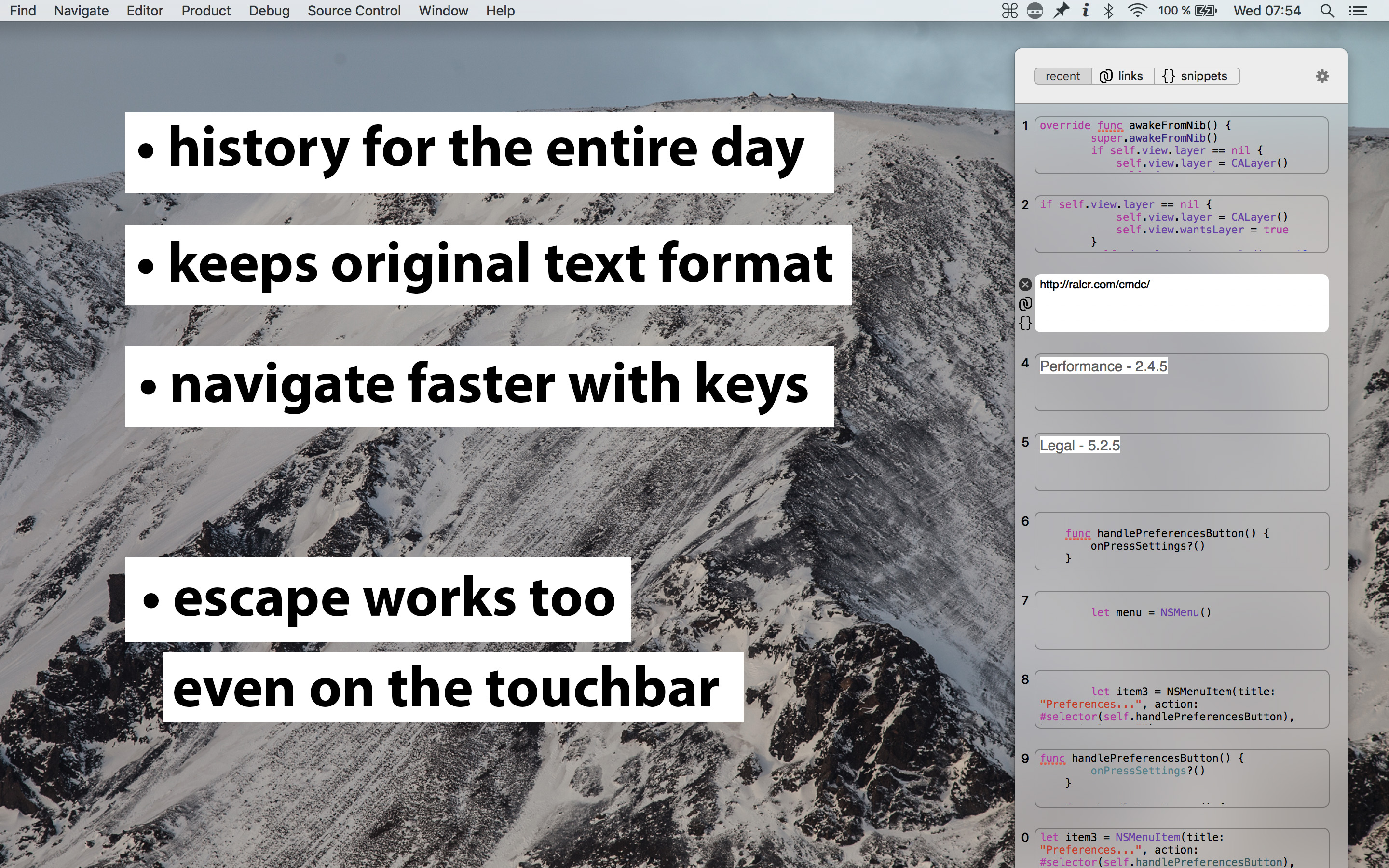Click the round face icon in menu bar
The image size is (1389, 868).
click(x=1035, y=10)
